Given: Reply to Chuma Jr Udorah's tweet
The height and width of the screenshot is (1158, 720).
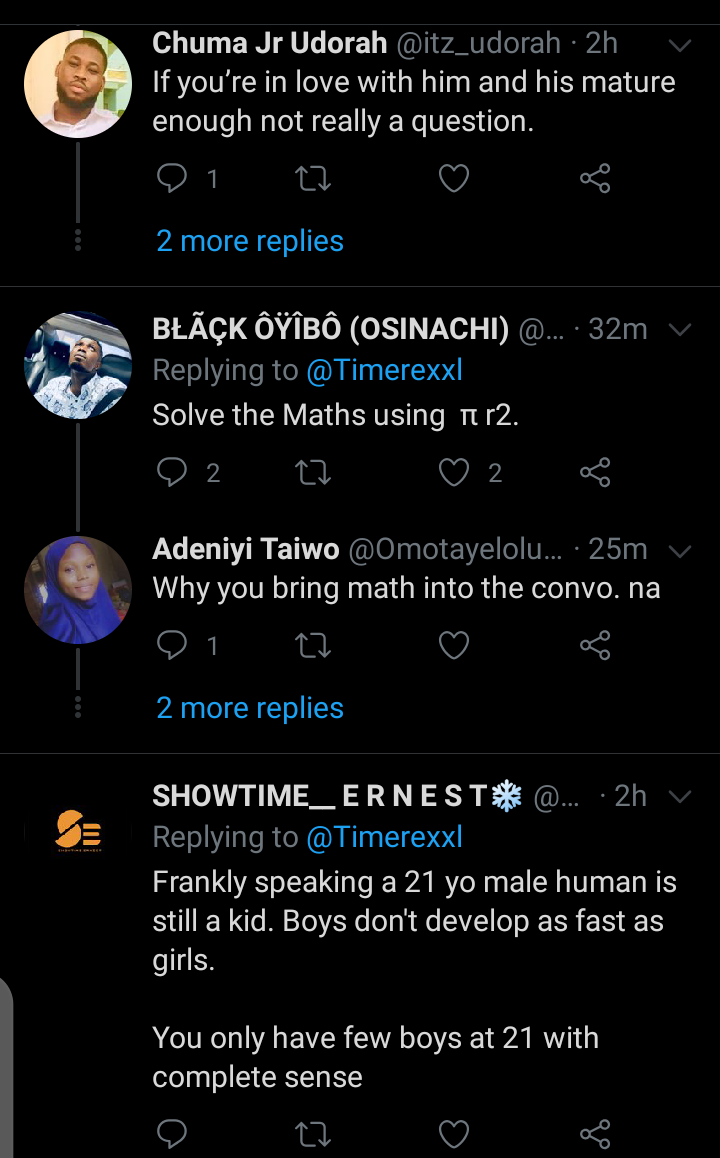Looking at the screenshot, I should pyautogui.click(x=172, y=178).
